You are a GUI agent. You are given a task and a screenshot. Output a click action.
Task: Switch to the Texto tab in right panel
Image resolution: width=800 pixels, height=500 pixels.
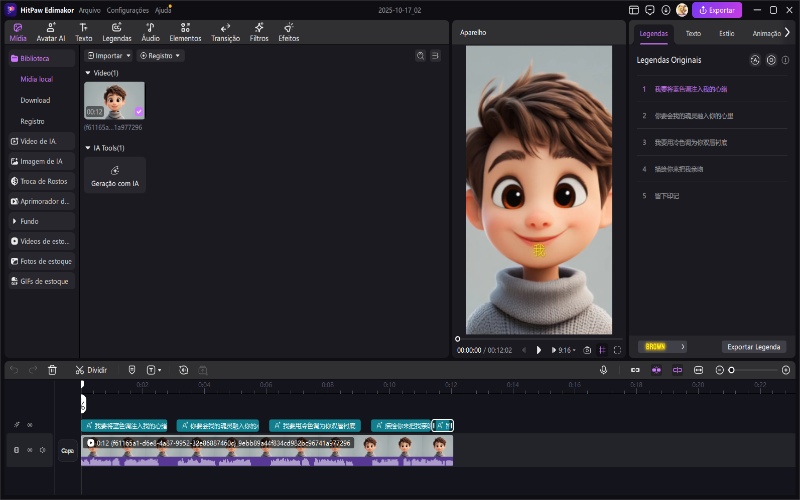[693, 33]
